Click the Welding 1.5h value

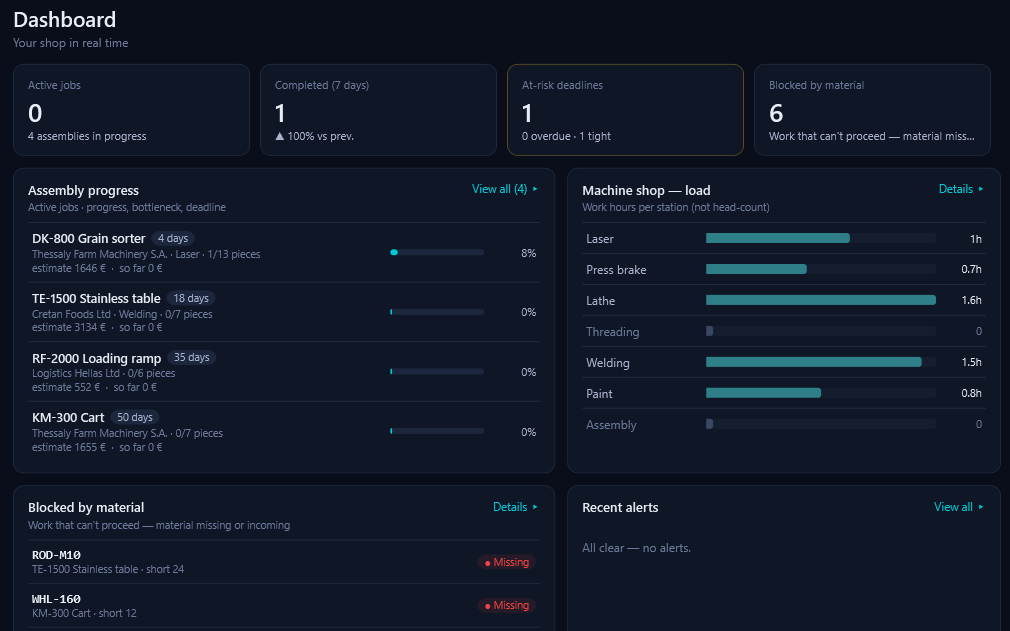click(971, 362)
